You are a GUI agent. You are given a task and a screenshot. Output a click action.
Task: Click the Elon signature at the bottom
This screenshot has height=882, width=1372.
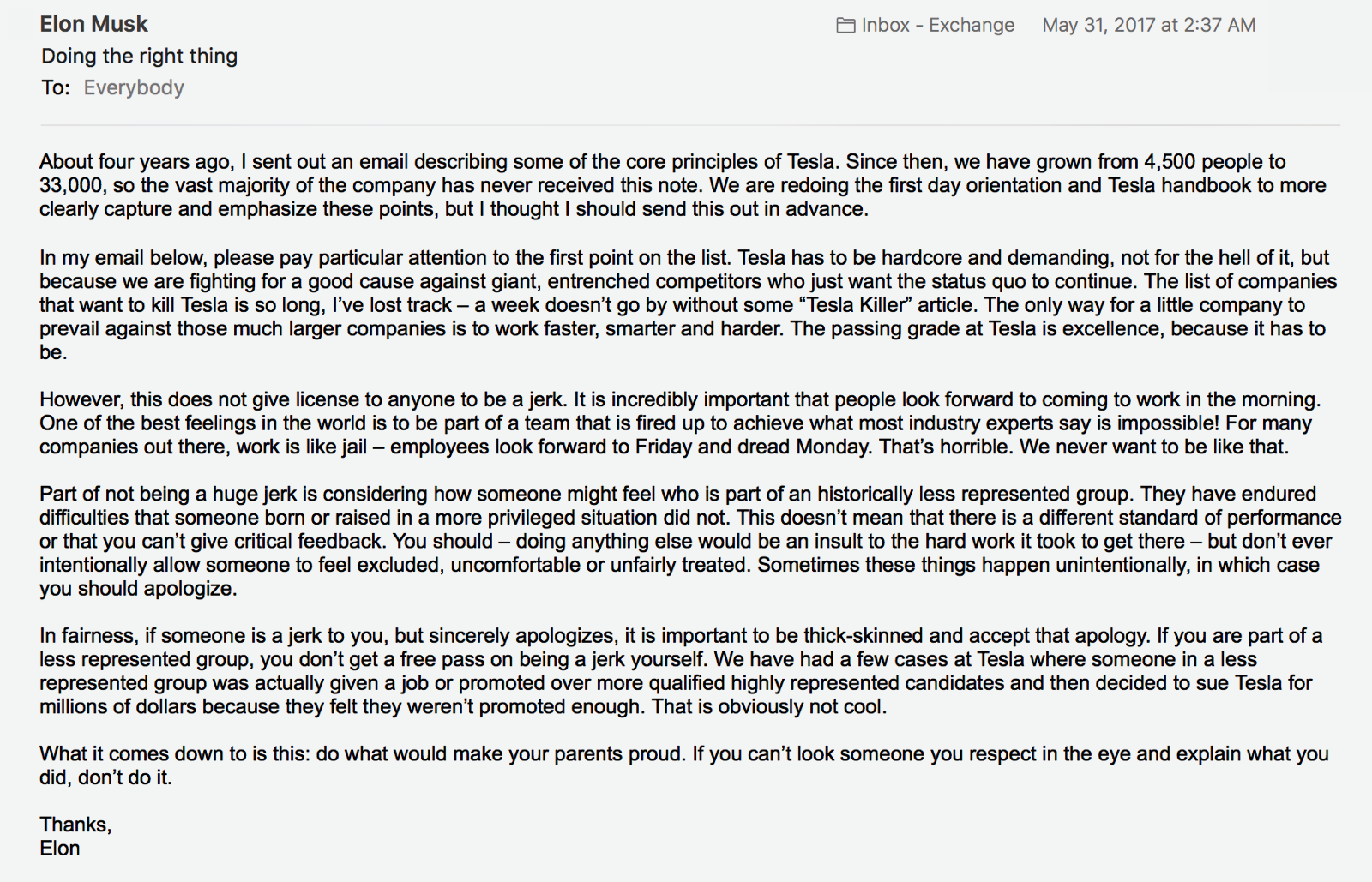click(x=60, y=849)
